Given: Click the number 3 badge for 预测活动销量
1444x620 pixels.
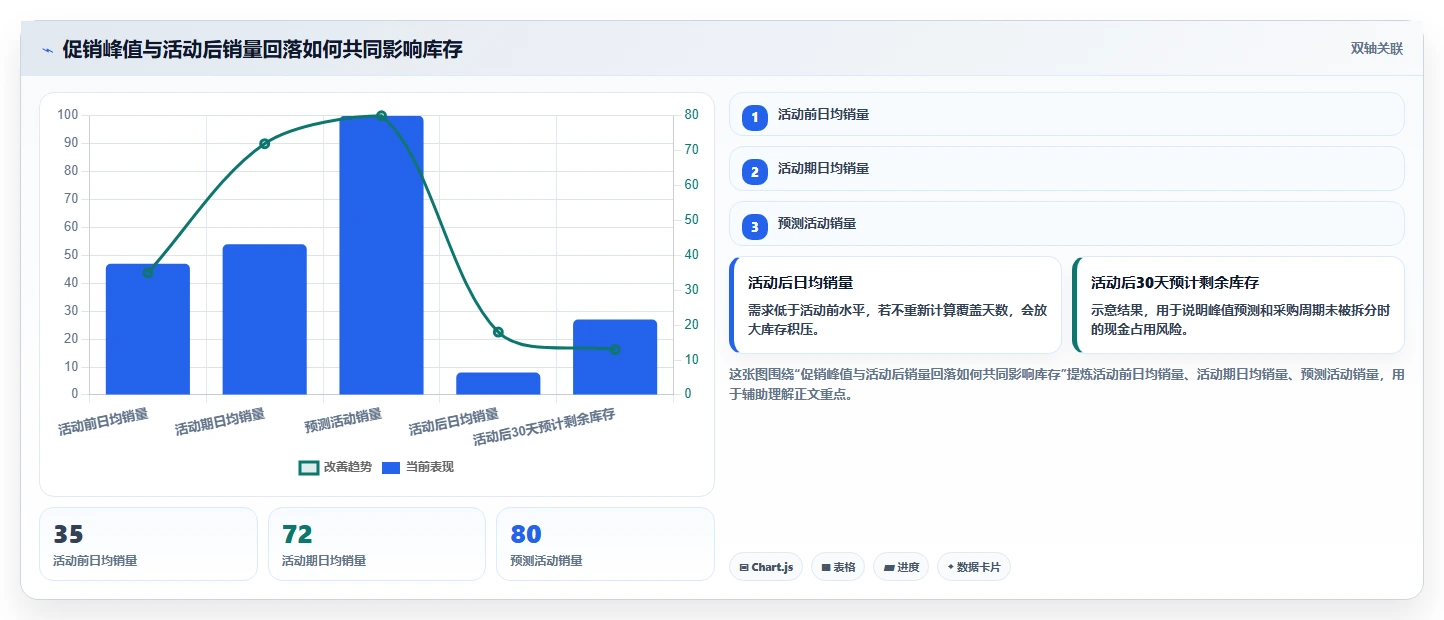Looking at the screenshot, I should (755, 227).
